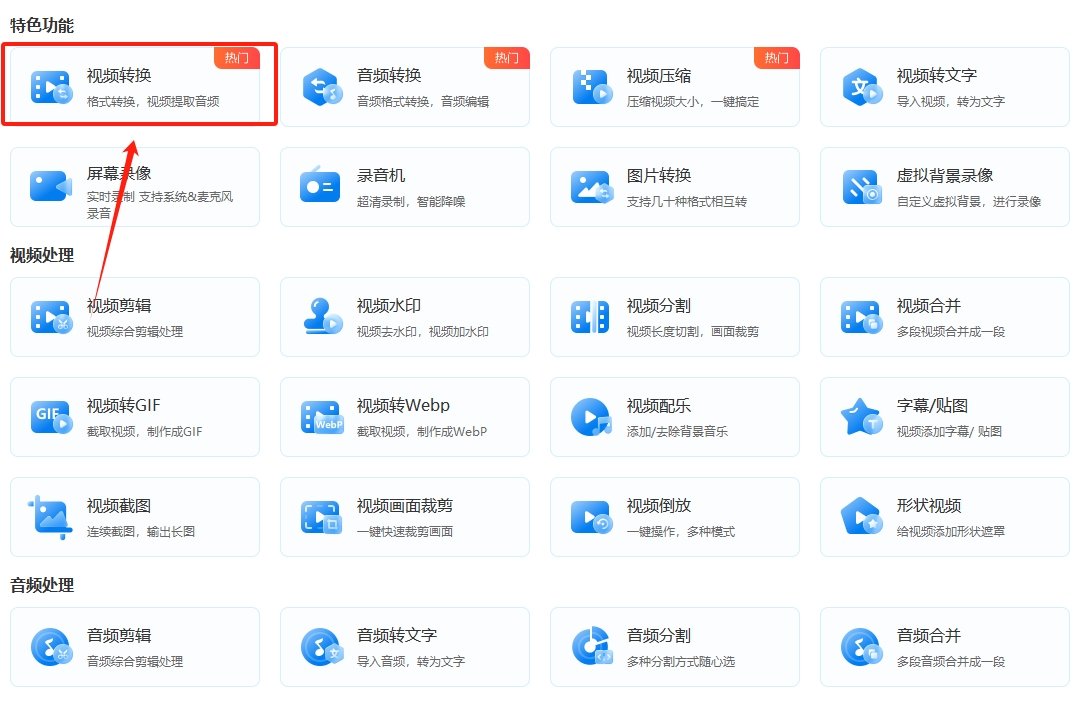
Task: Click the 虚拟背景录像 icon
Action: [862, 187]
